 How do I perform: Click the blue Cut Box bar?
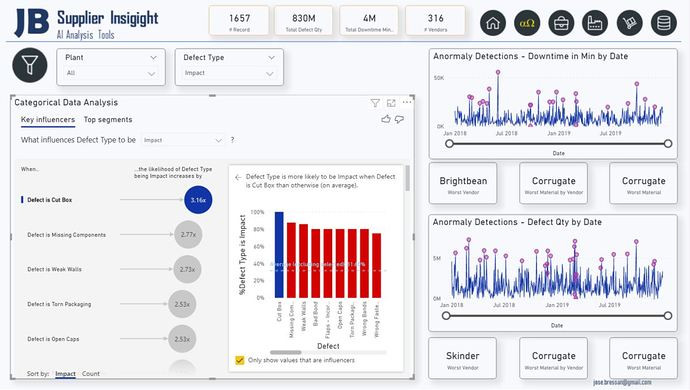click(279, 255)
